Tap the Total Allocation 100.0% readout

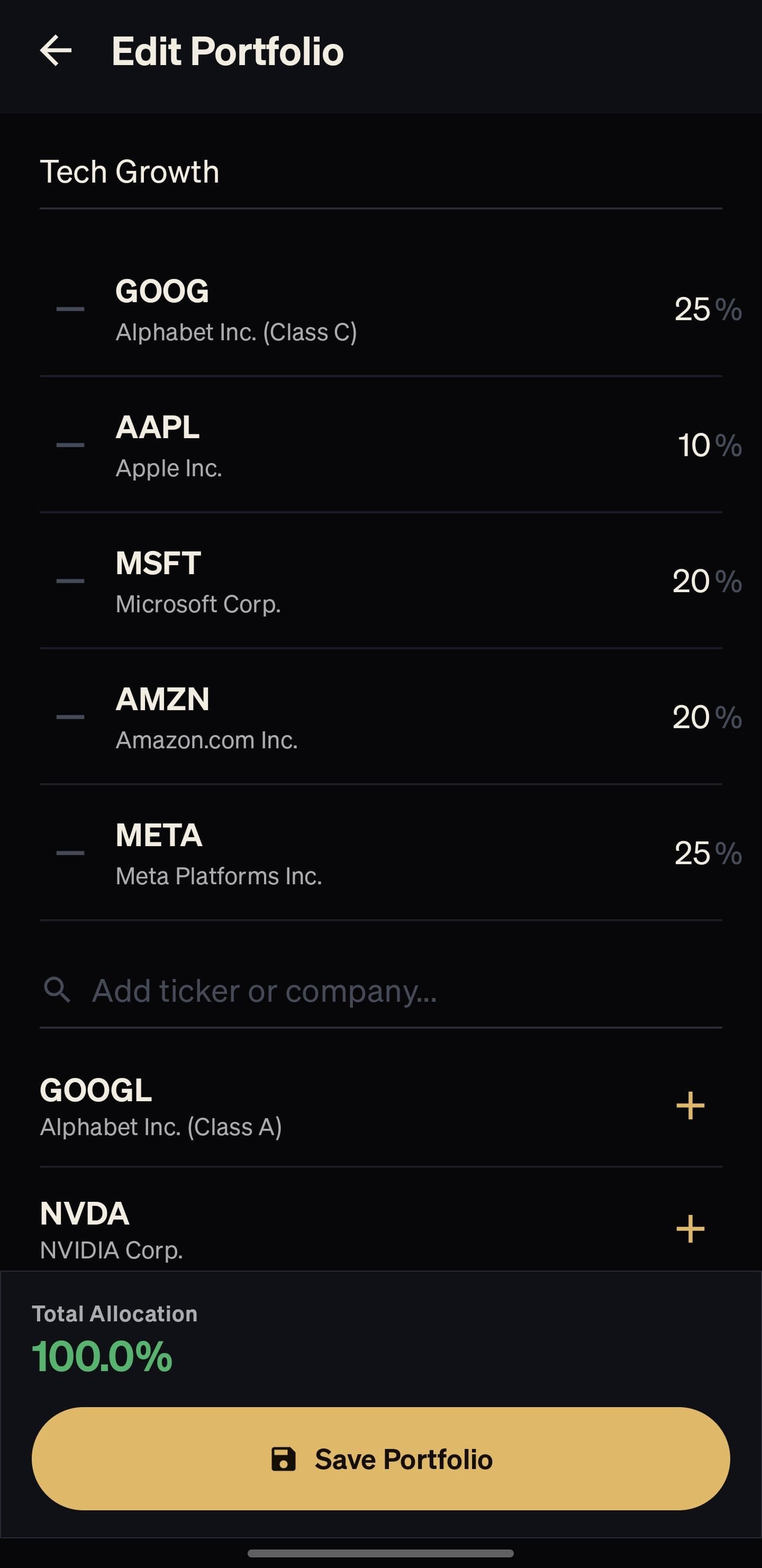(102, 1356)
